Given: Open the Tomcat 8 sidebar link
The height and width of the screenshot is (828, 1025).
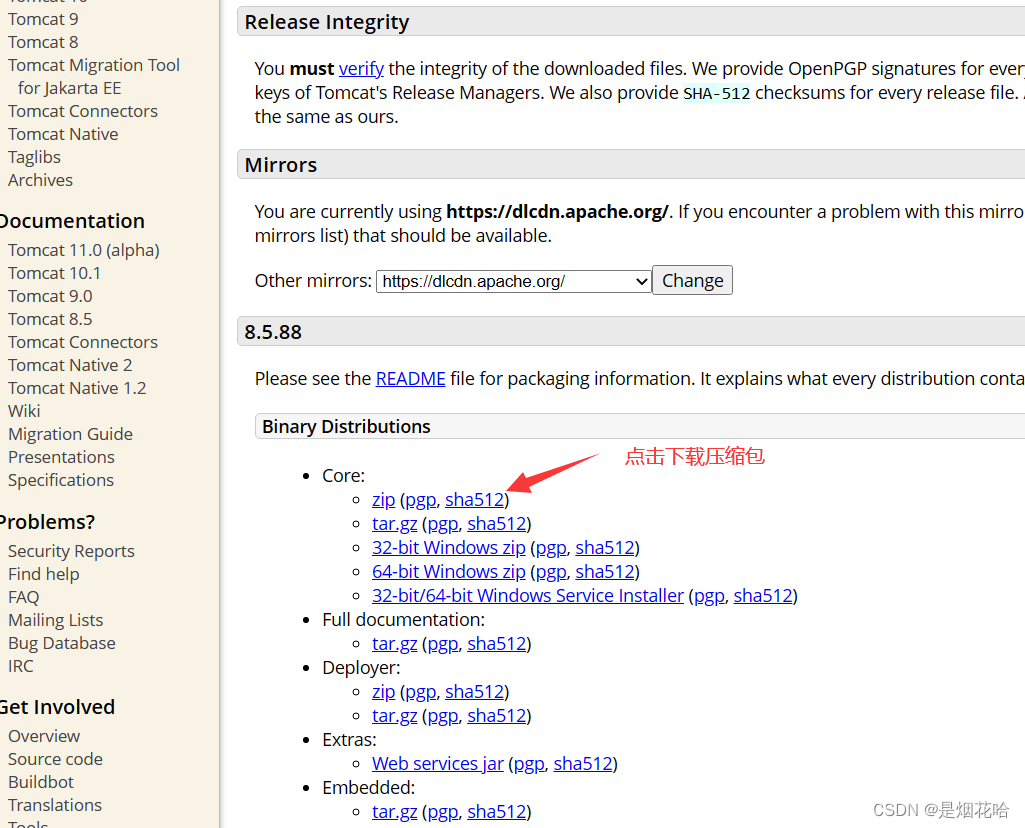Looking at the screenshot, I should [x=43, y=42].
